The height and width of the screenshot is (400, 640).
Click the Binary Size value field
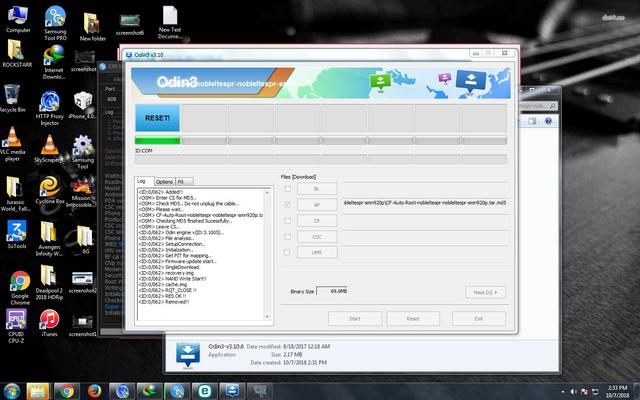332,291
